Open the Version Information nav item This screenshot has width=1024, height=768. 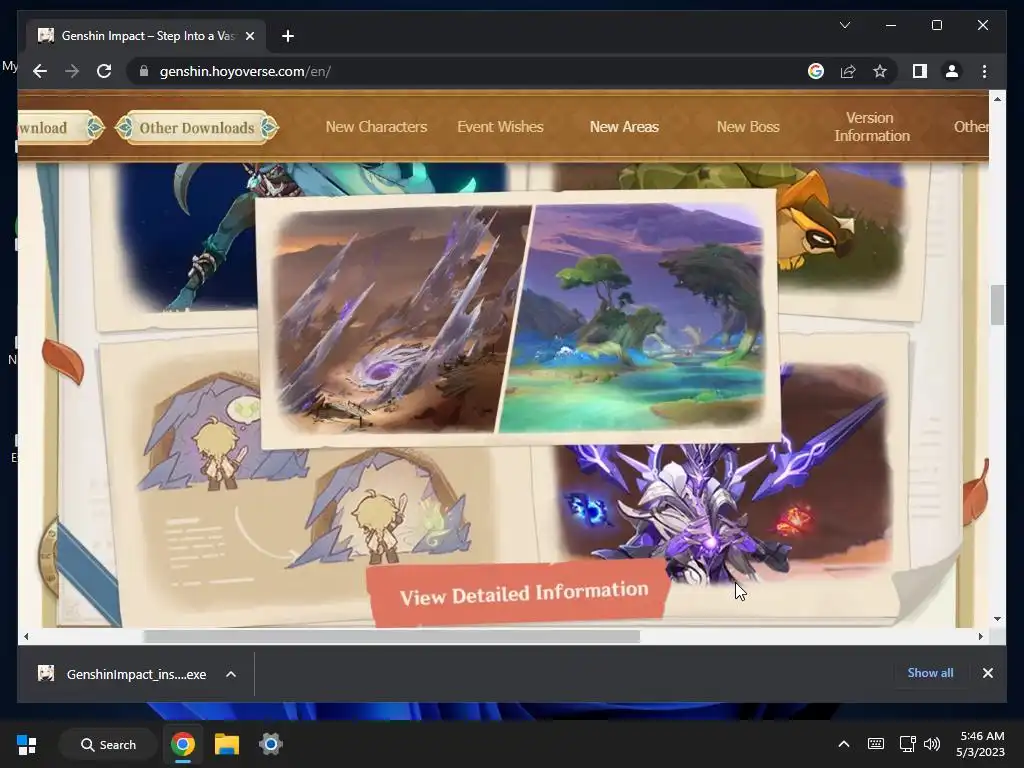(x=872, y=127)
